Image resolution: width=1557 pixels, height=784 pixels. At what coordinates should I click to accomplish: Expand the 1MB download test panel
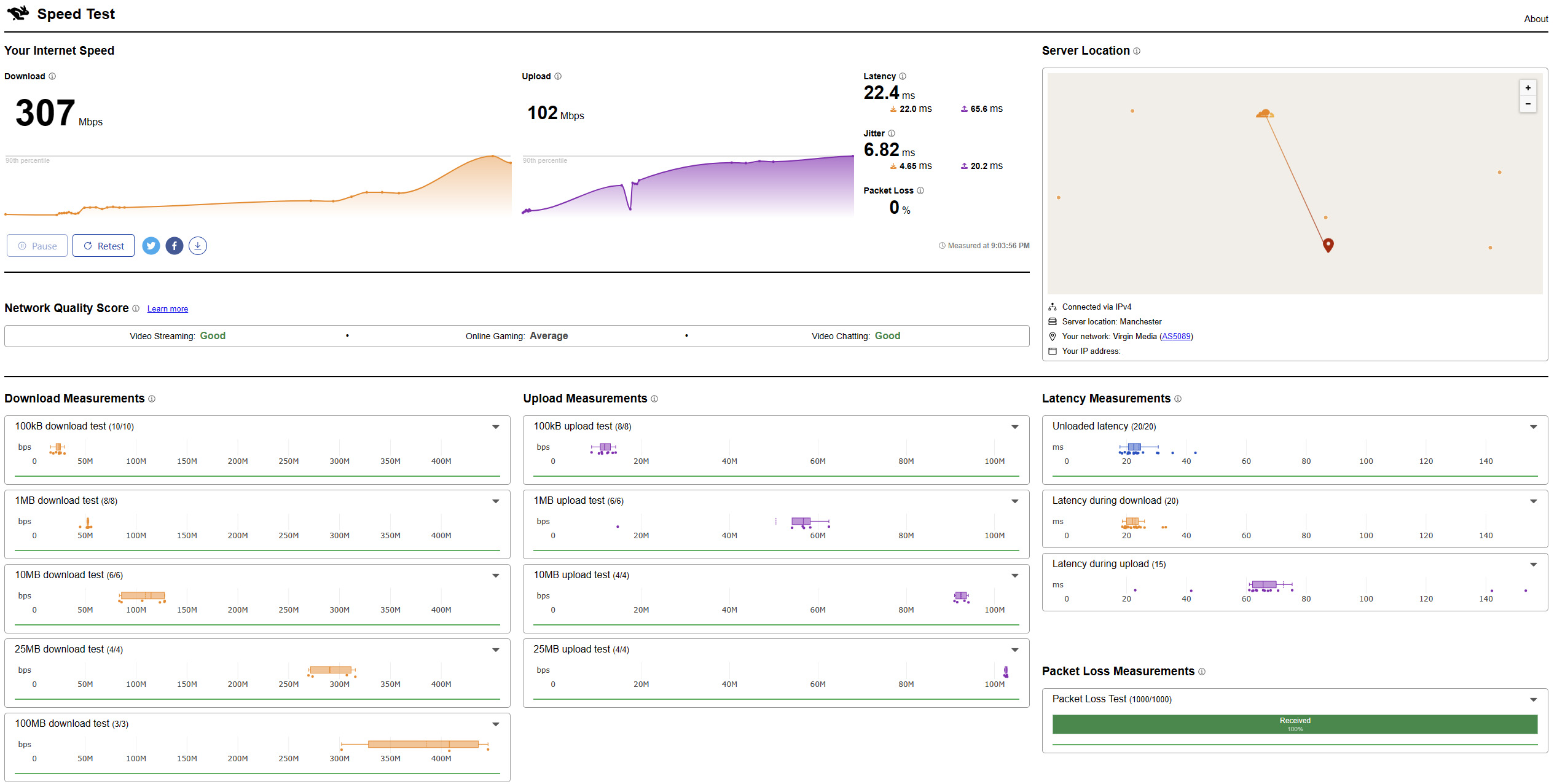[x=495, y=501]
